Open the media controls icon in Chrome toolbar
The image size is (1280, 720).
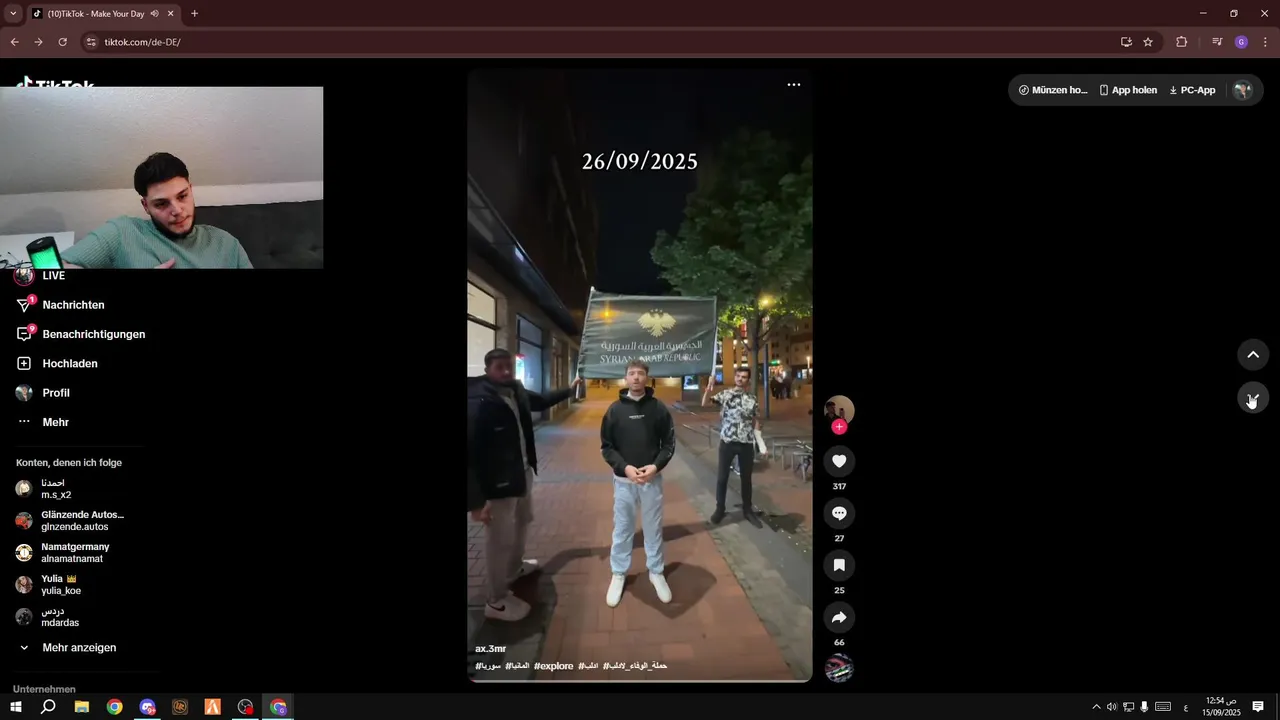click(x=1217, y=42)
